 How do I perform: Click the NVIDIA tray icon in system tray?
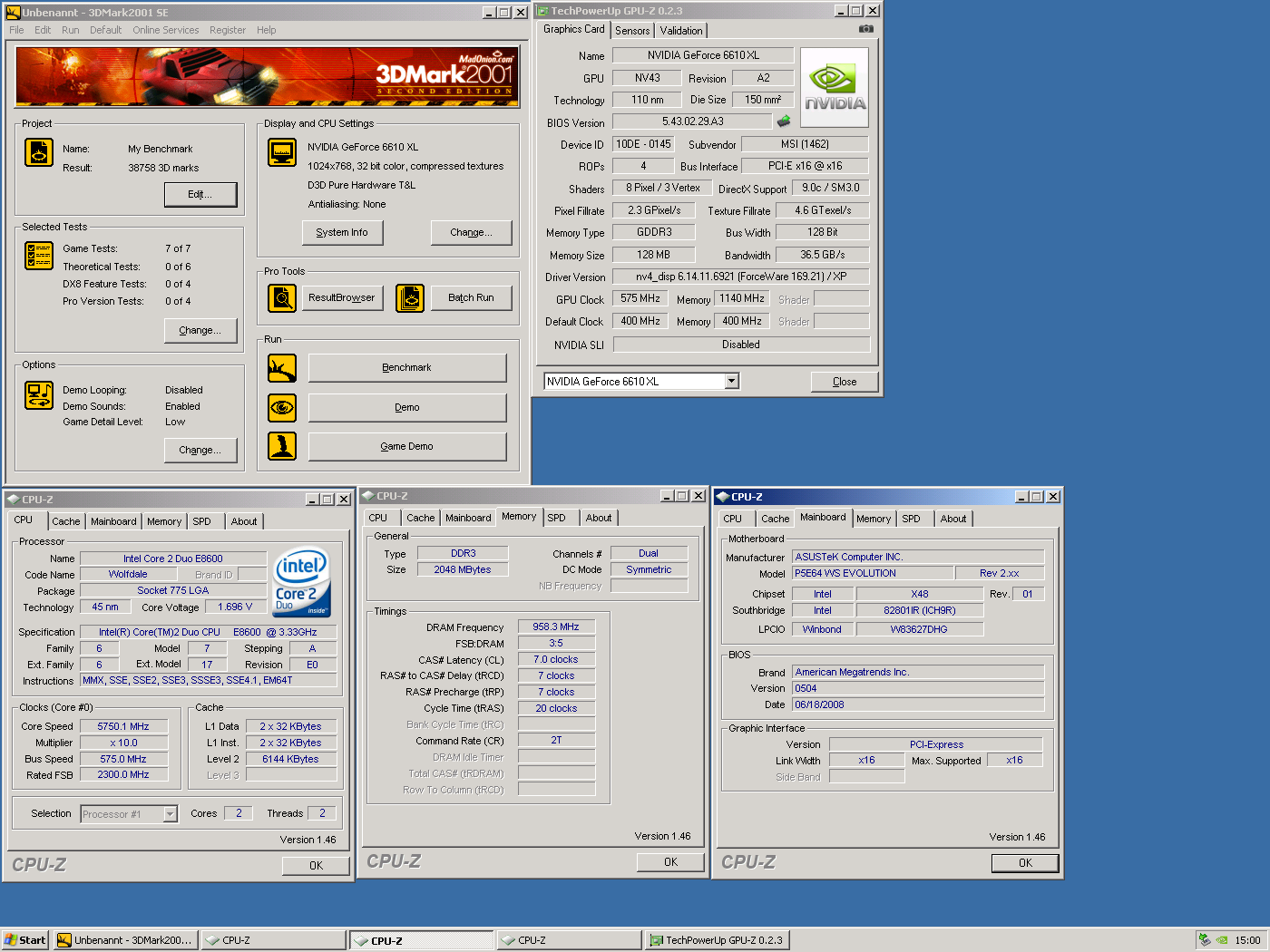pyautogui.click(x=1222, y=940)
